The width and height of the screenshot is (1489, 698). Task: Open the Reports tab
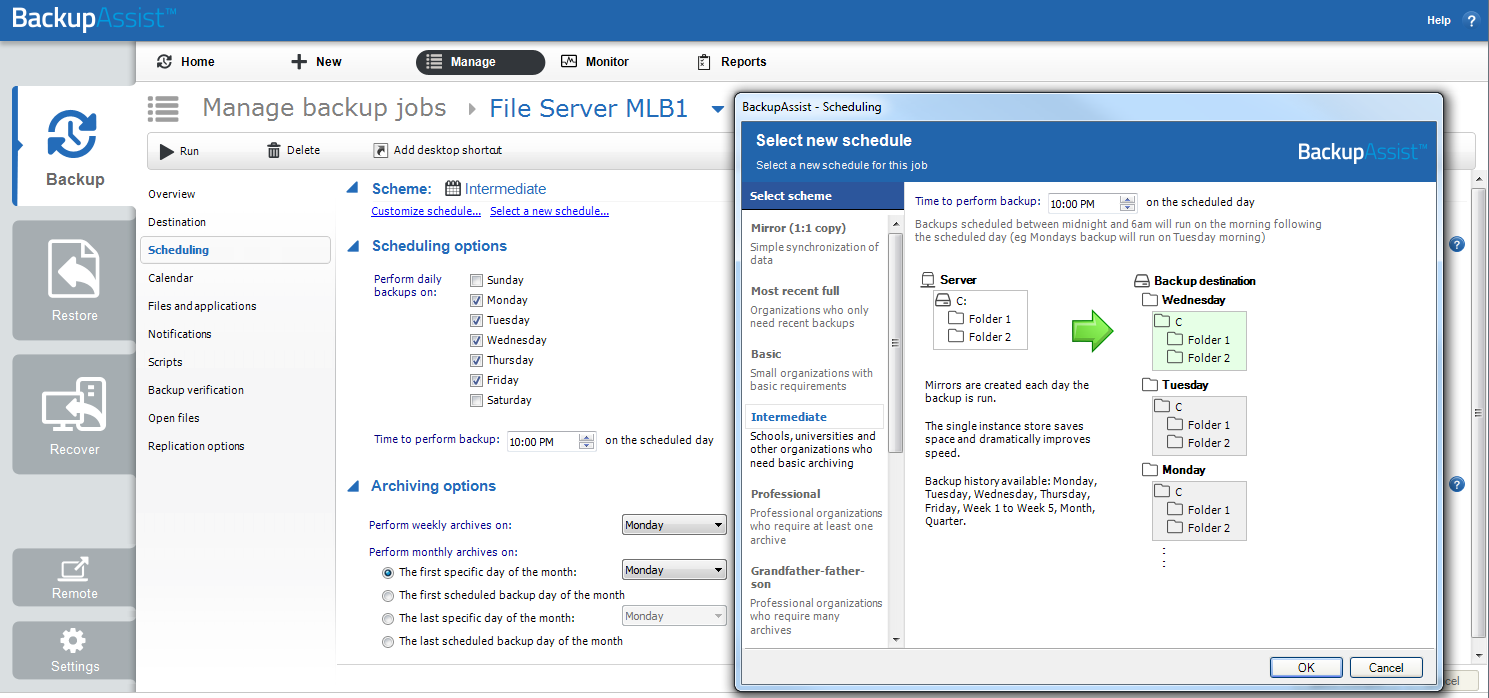coord(731,62)
